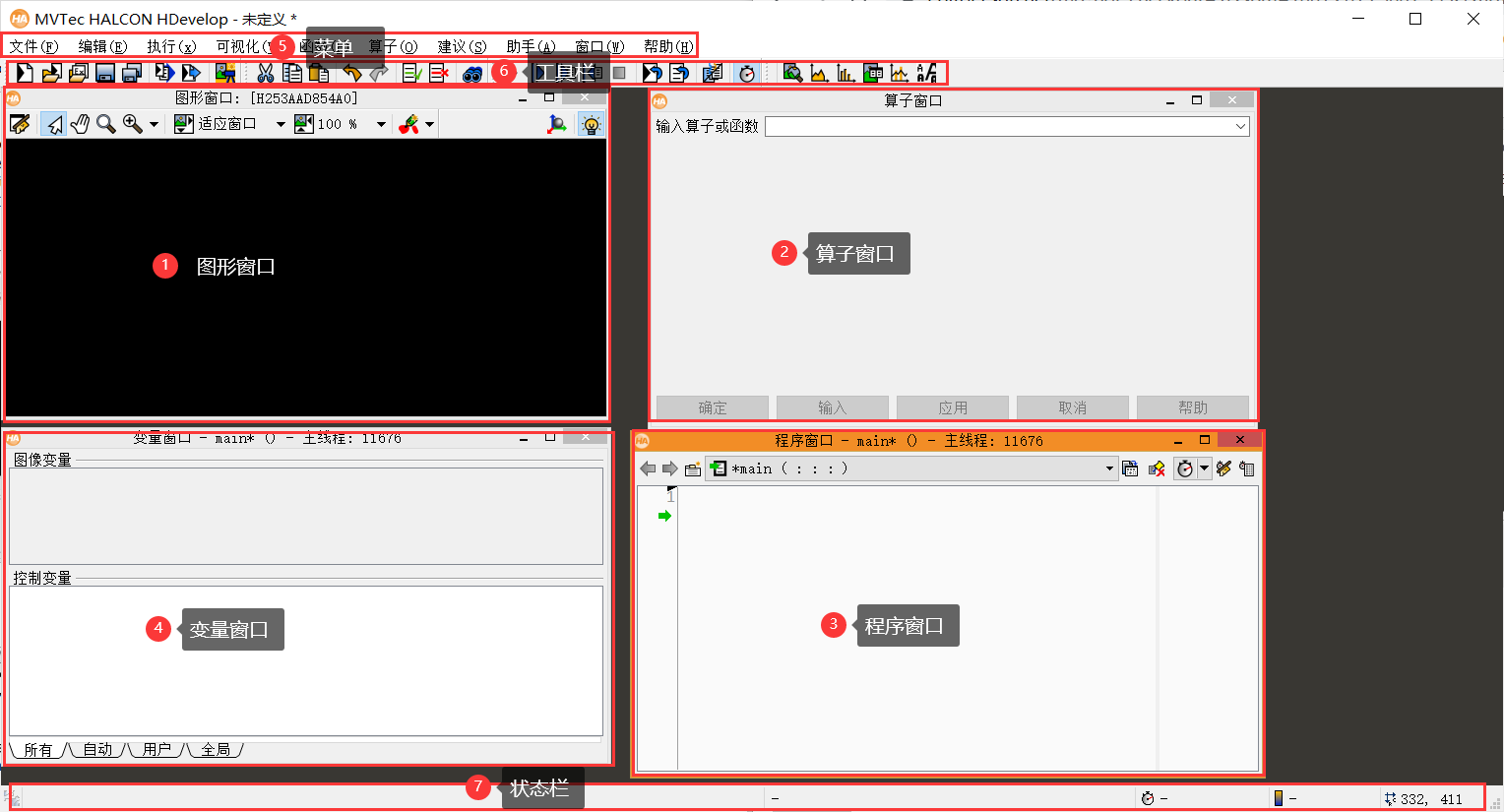This screenshot has height=812, width=1504.
Task: Expand the 输入算子或函数 combo box arrow
Action: pyautogui.click(x=1240, y=126)
